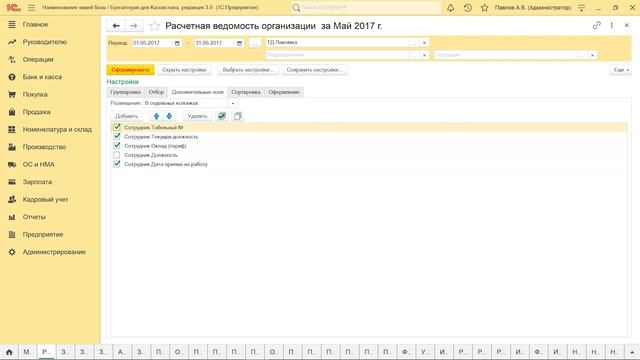Image resolution: width=640 pixels, height=360 pixels.
Task: Go back with left arrow button
Action: point(116,26)
